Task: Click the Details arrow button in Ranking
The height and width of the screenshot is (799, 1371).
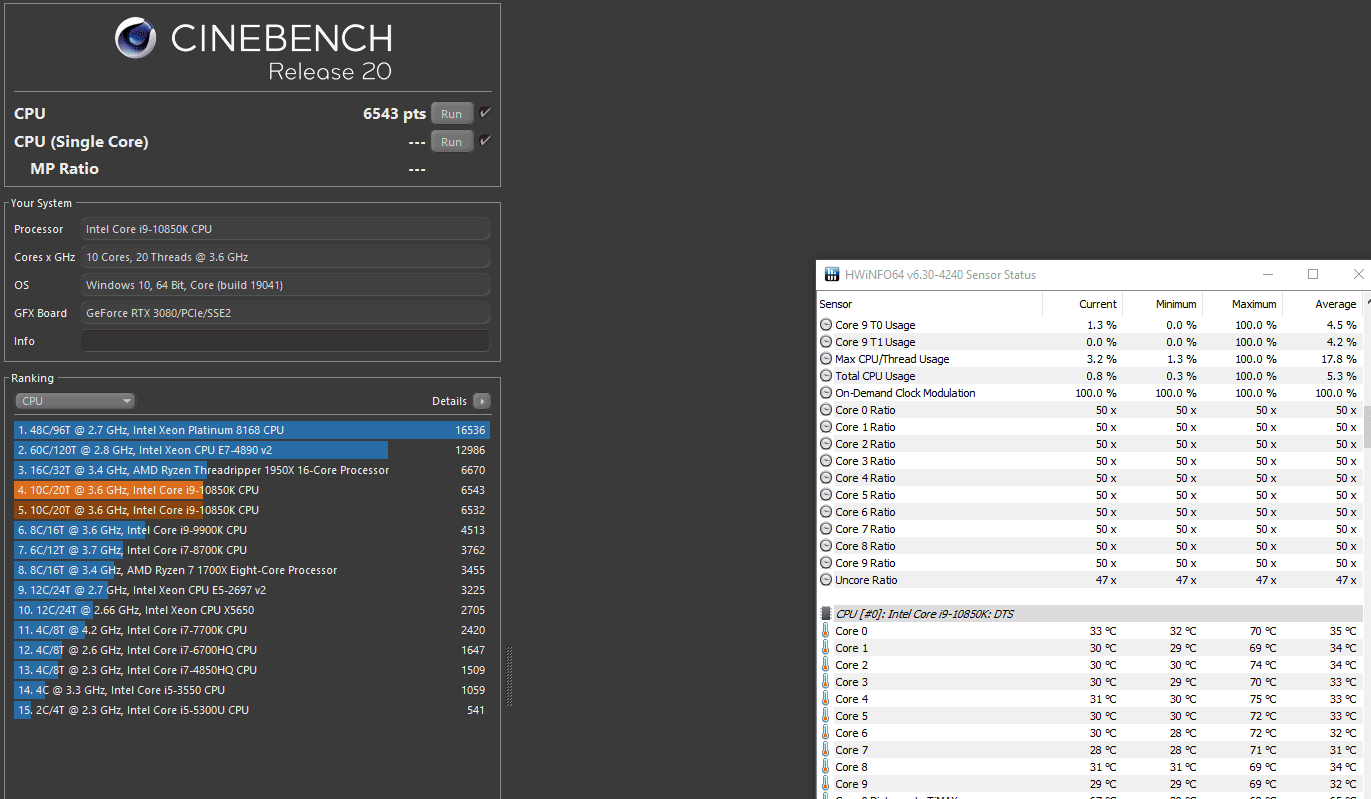Action: pos(482,401)
